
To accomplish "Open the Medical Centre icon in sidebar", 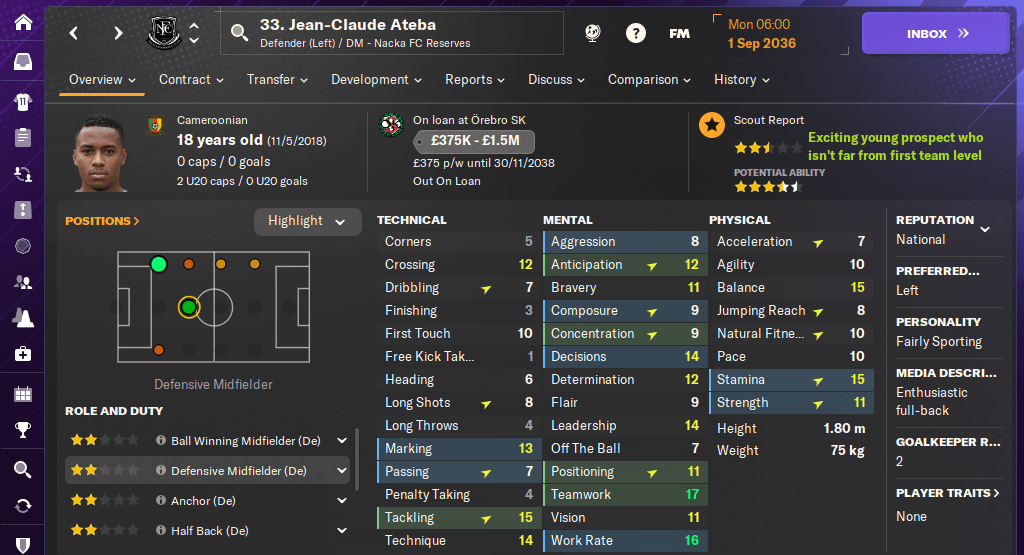I will point(22,354).
